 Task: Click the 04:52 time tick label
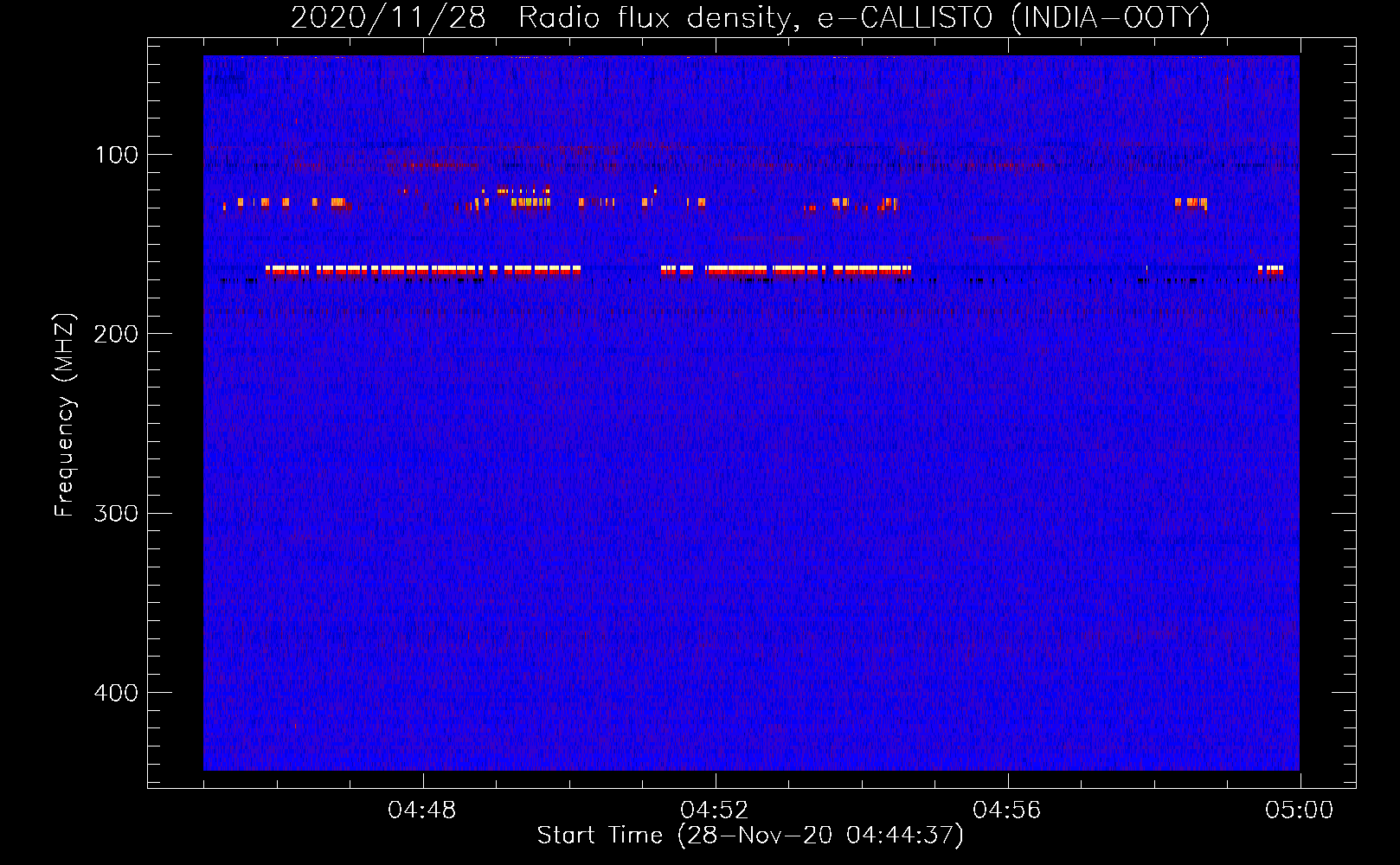pyautogui.click(x=715, y=811)
